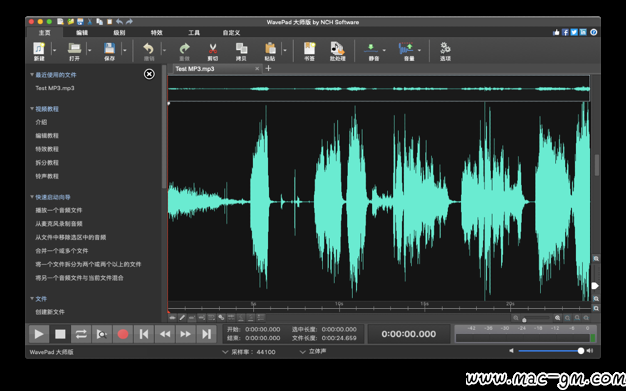Click the zoom in magnifier beside slider
This screenshot has height=391, width=626.
coord(557,318)
